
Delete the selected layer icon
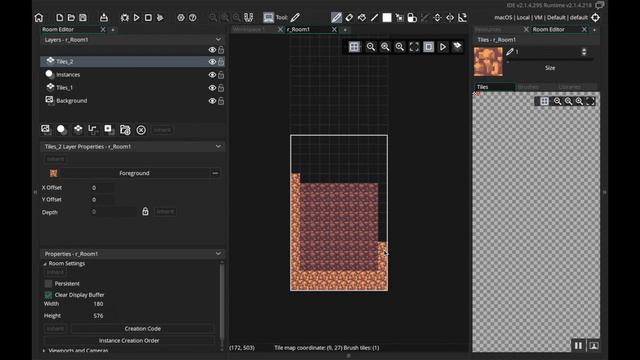pyautogui.click(x=141, y=130)
